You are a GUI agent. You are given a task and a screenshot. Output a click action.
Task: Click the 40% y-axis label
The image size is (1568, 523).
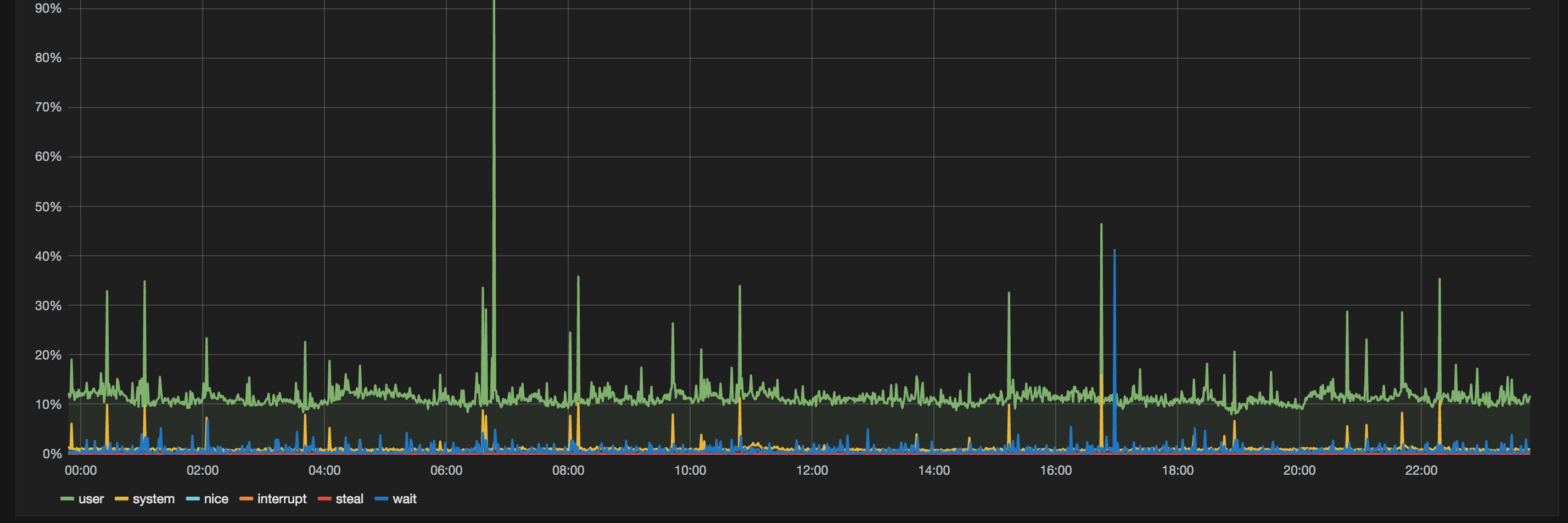pos(48,256)
